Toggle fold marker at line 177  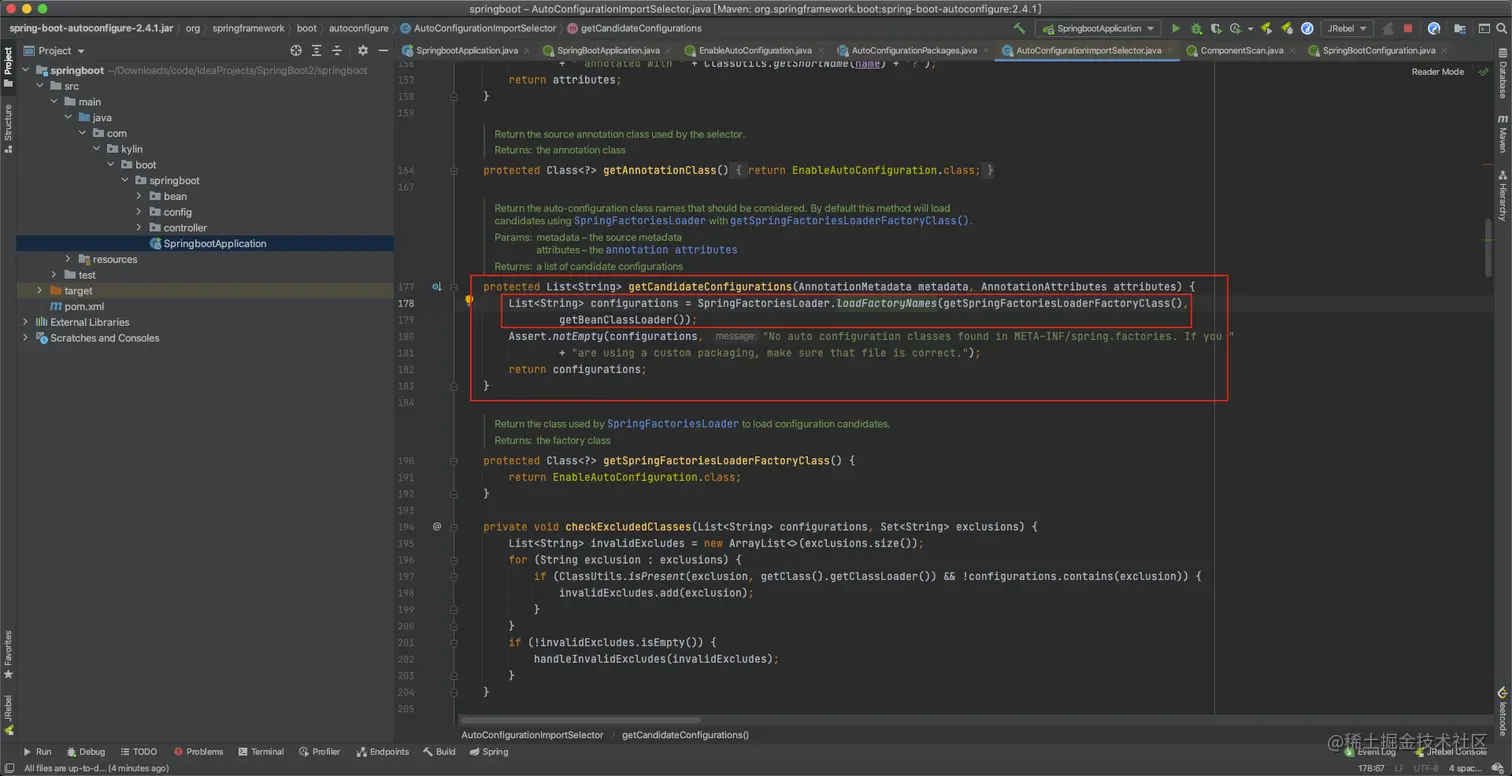point(454,287)
